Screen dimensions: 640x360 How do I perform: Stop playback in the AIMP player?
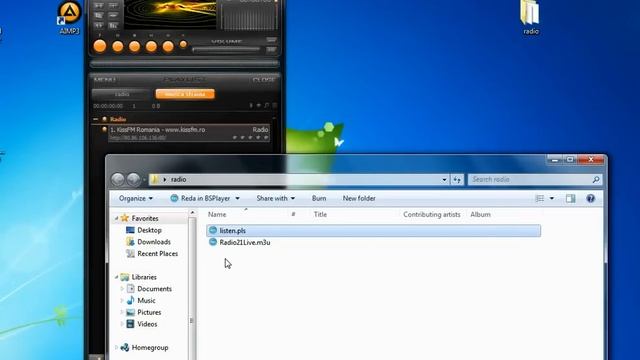coord(134,47)
